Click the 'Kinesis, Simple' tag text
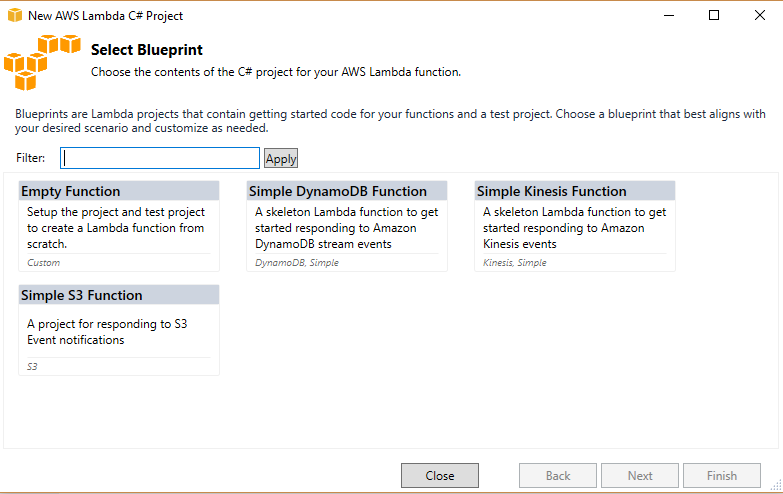 pyautogui.click(x=514, y=263)
